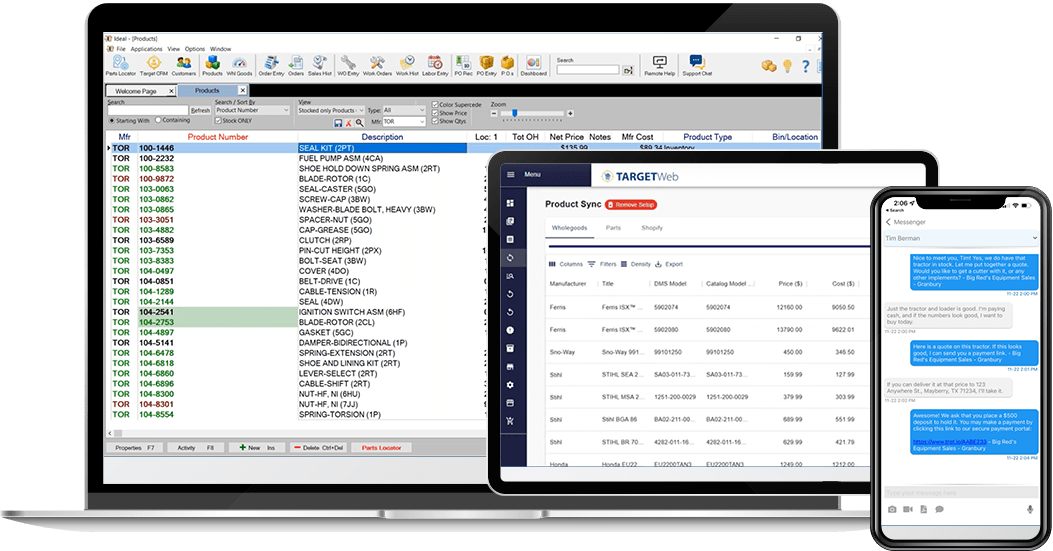Open the question mark help icon
This screenshot has width=1053, height=551.
click(x=805, y=66)
